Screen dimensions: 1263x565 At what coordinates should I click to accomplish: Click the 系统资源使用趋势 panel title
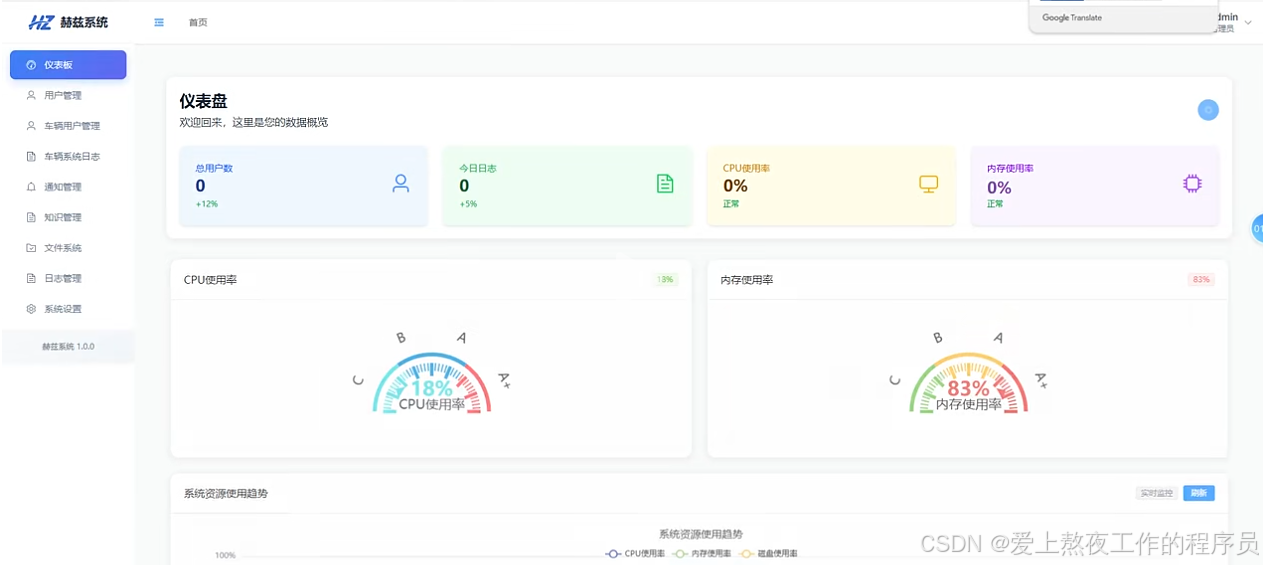tap(226, 493)
